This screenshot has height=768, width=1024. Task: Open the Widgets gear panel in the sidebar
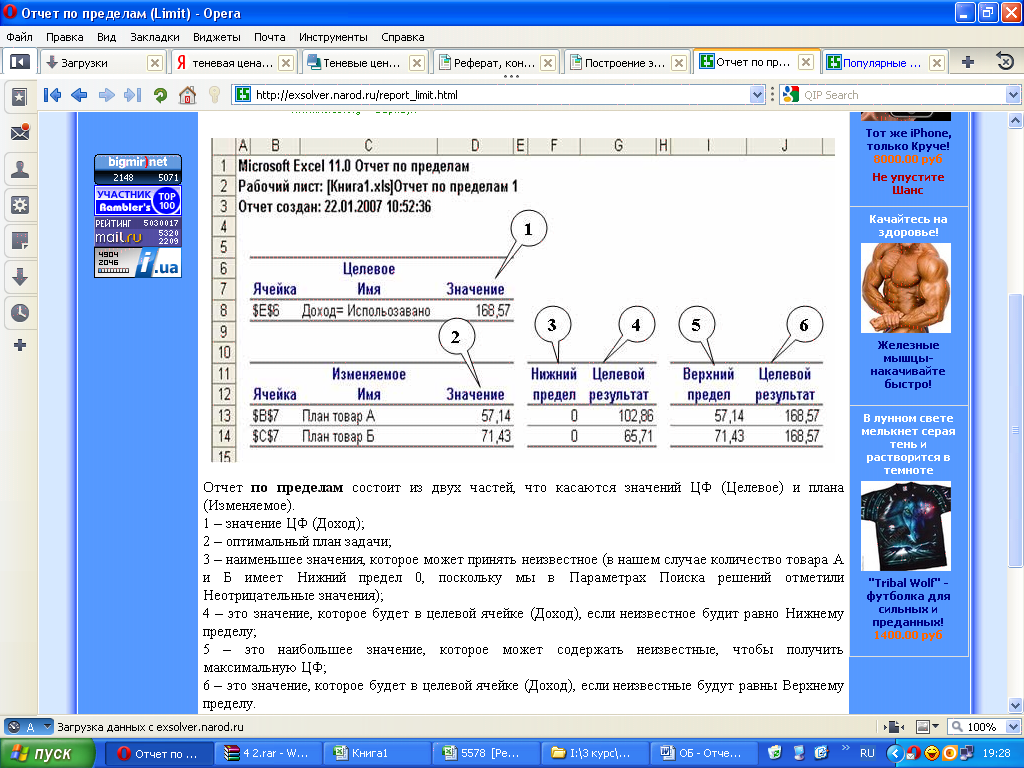(20, 205)
